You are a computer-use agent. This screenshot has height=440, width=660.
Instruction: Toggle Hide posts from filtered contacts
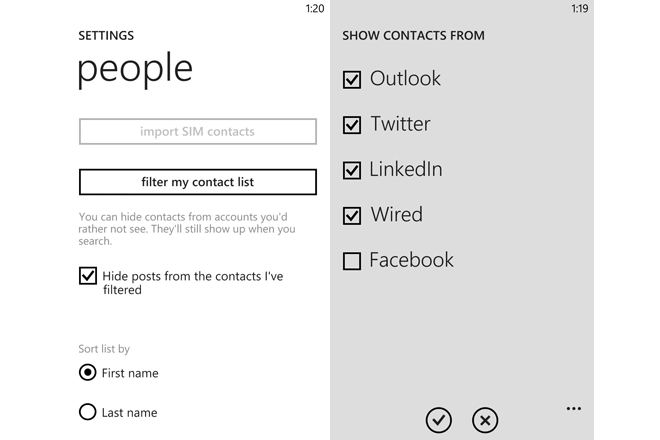(88, 276)
